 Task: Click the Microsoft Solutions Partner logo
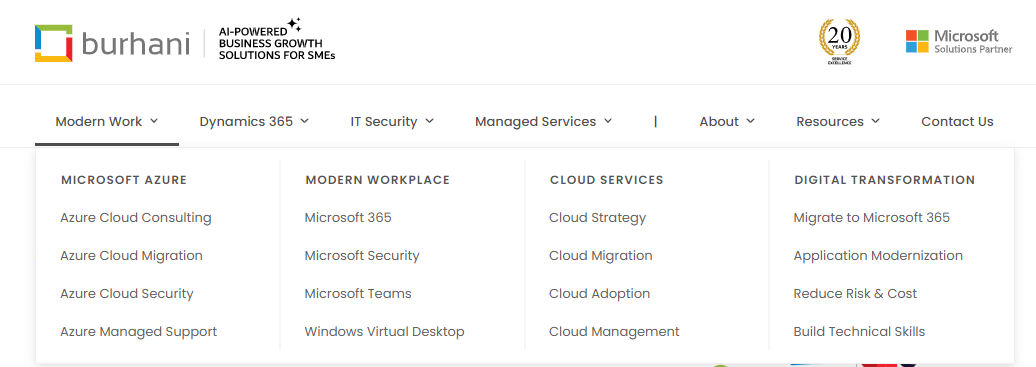point(959,41)
